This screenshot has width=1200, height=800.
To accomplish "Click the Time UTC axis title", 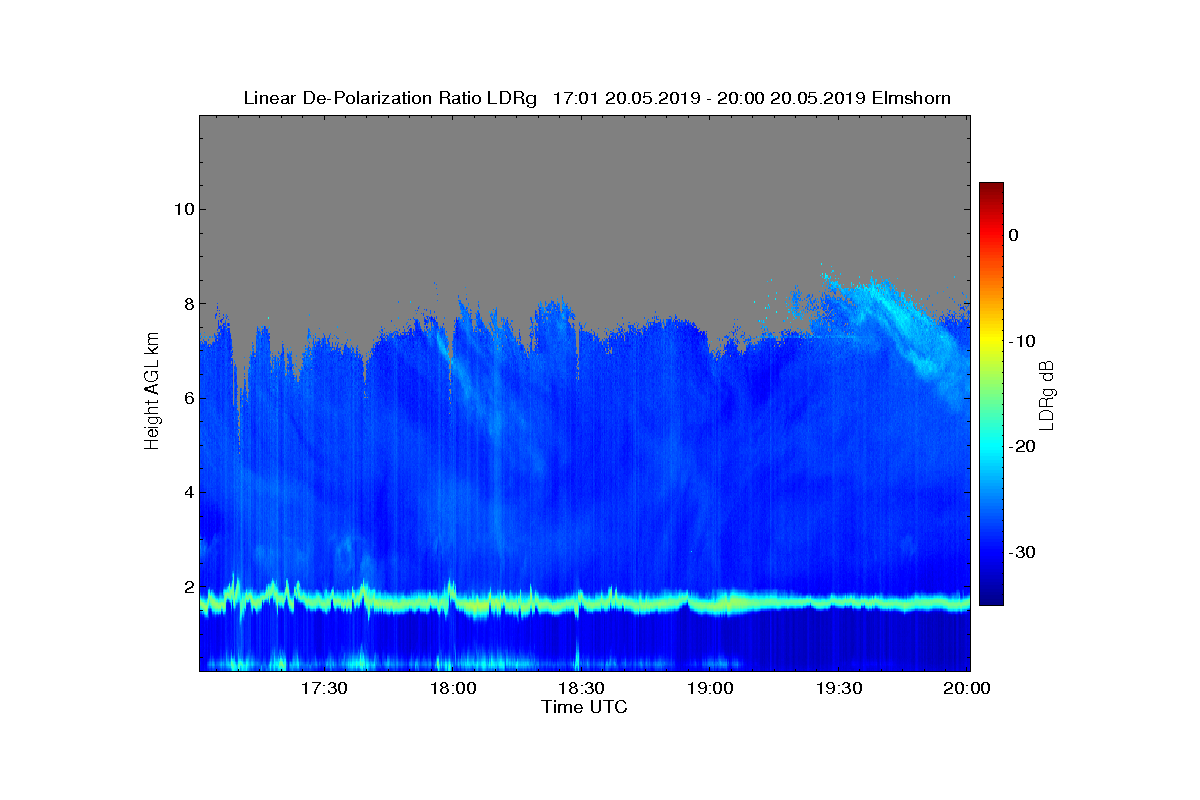I will click(x=585, y=707).
